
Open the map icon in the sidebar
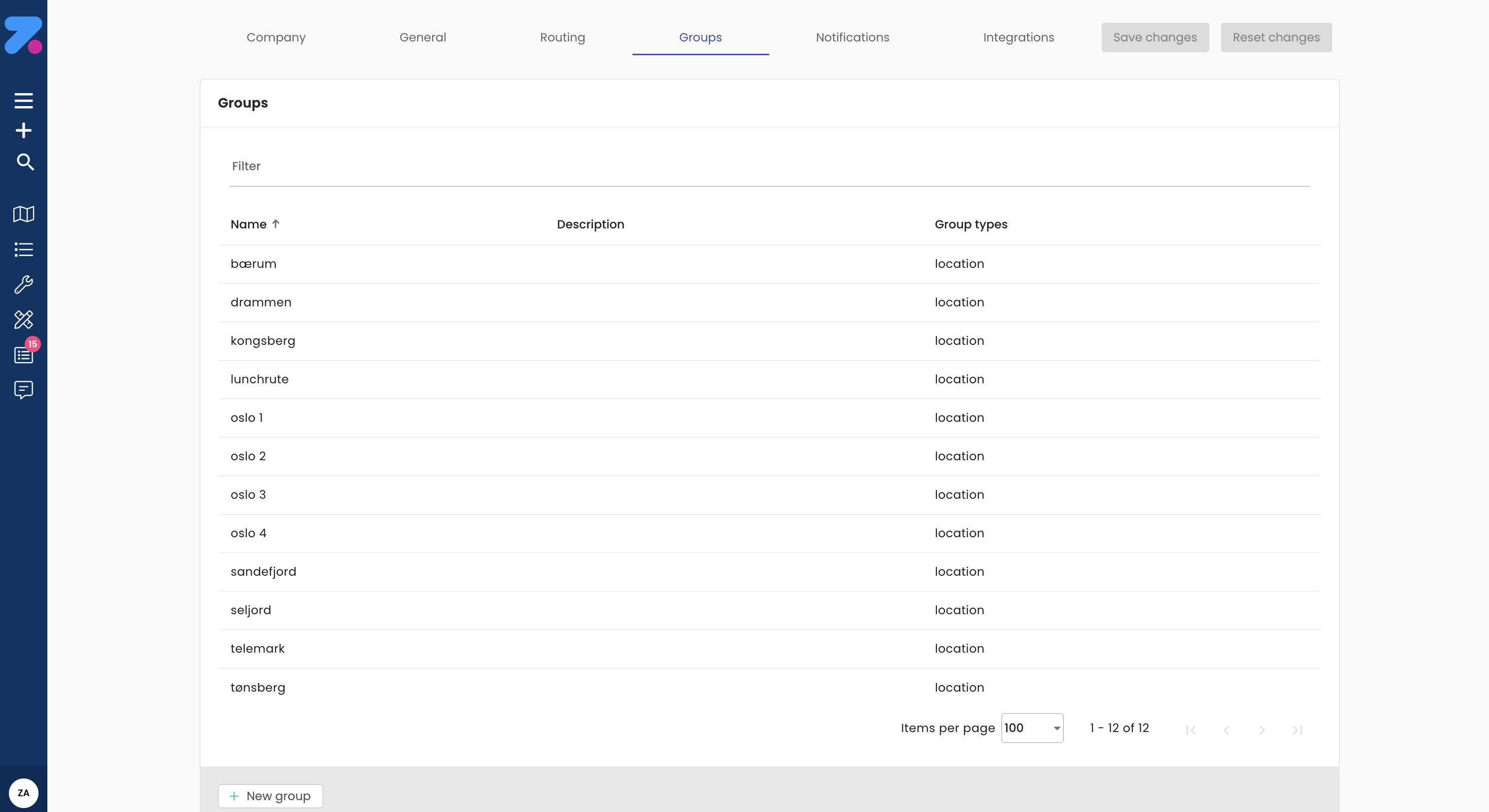[x=24, y=215]
